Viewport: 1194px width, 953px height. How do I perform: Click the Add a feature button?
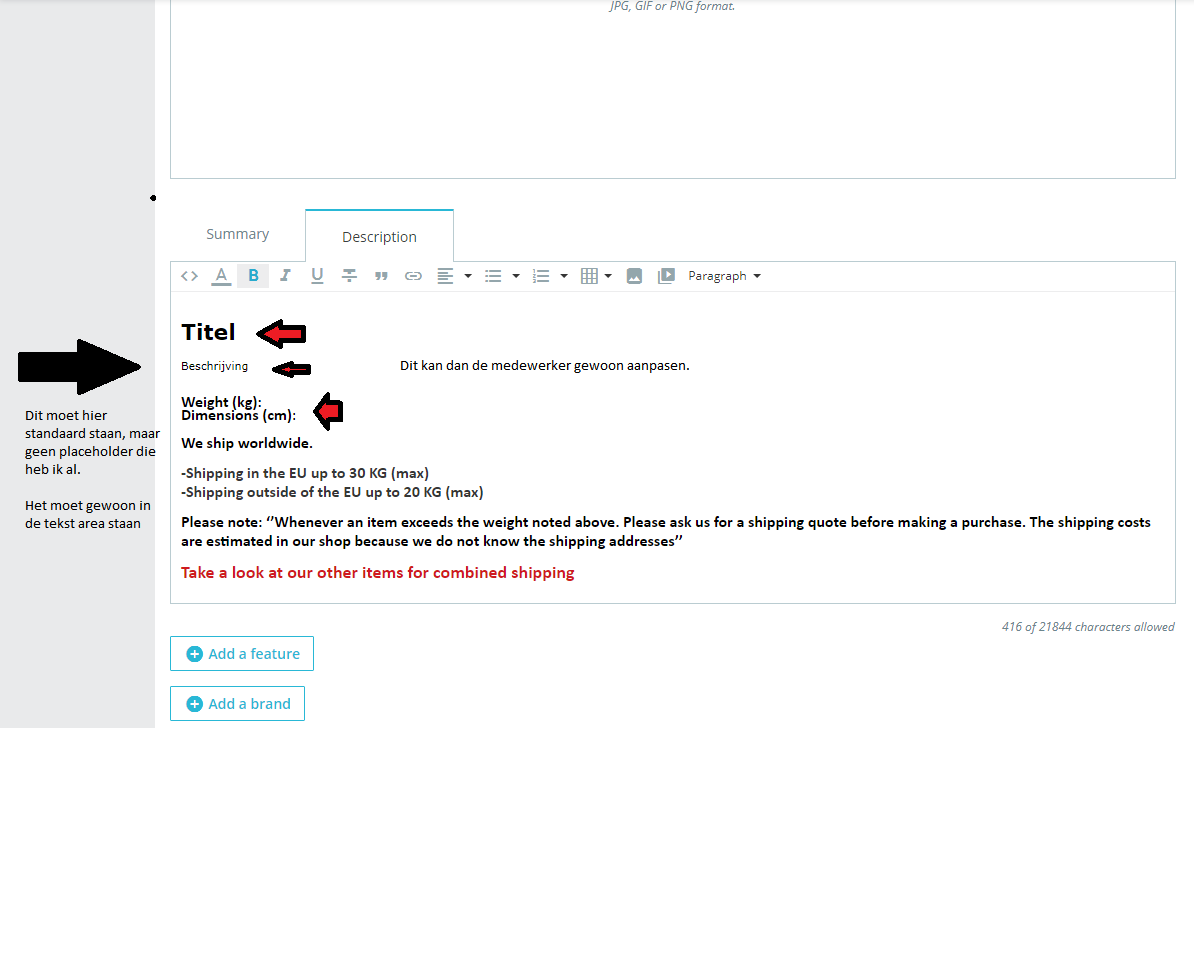(x=242, y=654)
